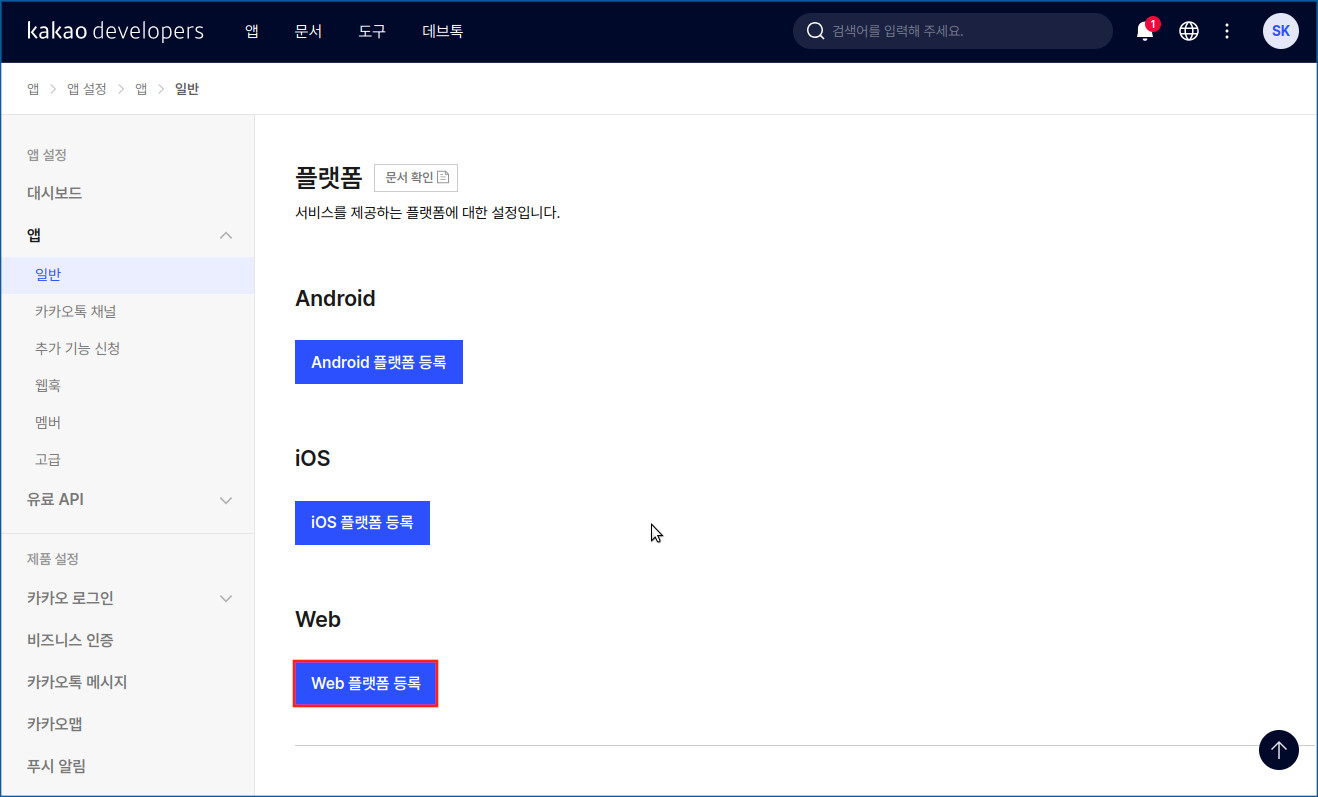Open the 데브톡 top menu
Image resolution: width=1318 pixels, height=797 pixels.
442,31
